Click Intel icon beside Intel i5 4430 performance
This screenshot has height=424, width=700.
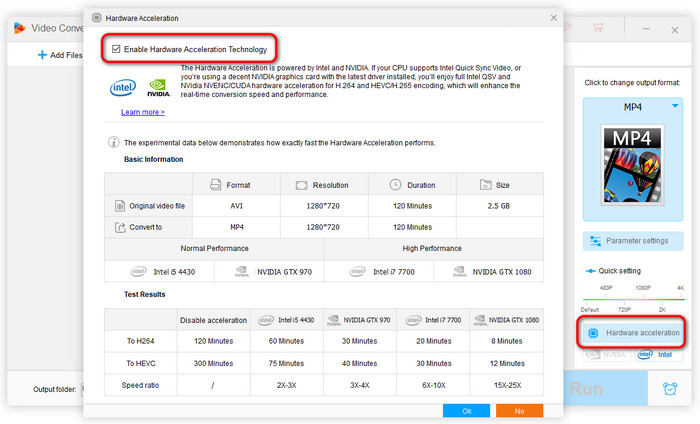pos(138,271)
